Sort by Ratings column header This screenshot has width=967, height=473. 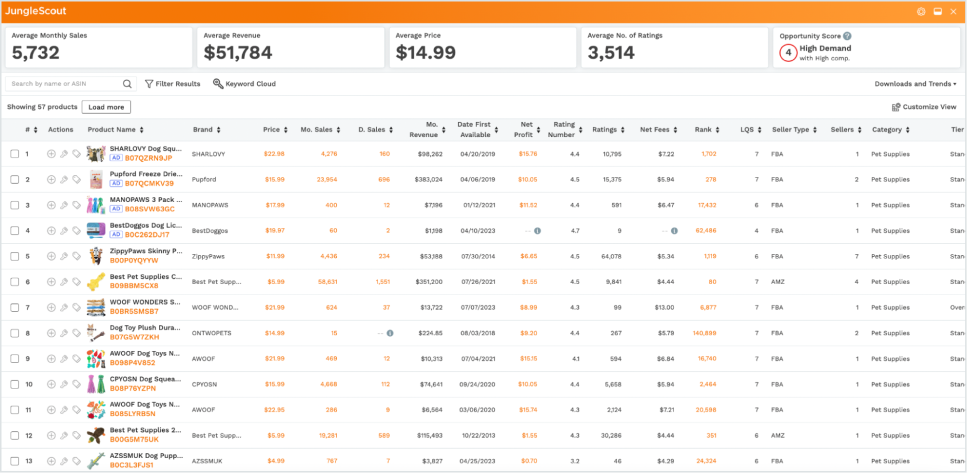pyautogui.click(x=607, y=130)
